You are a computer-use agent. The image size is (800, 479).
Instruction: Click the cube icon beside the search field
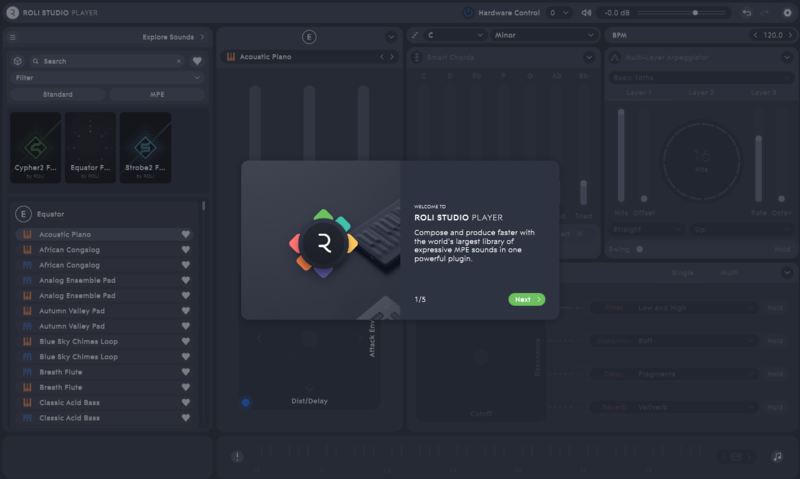point(19,61)
